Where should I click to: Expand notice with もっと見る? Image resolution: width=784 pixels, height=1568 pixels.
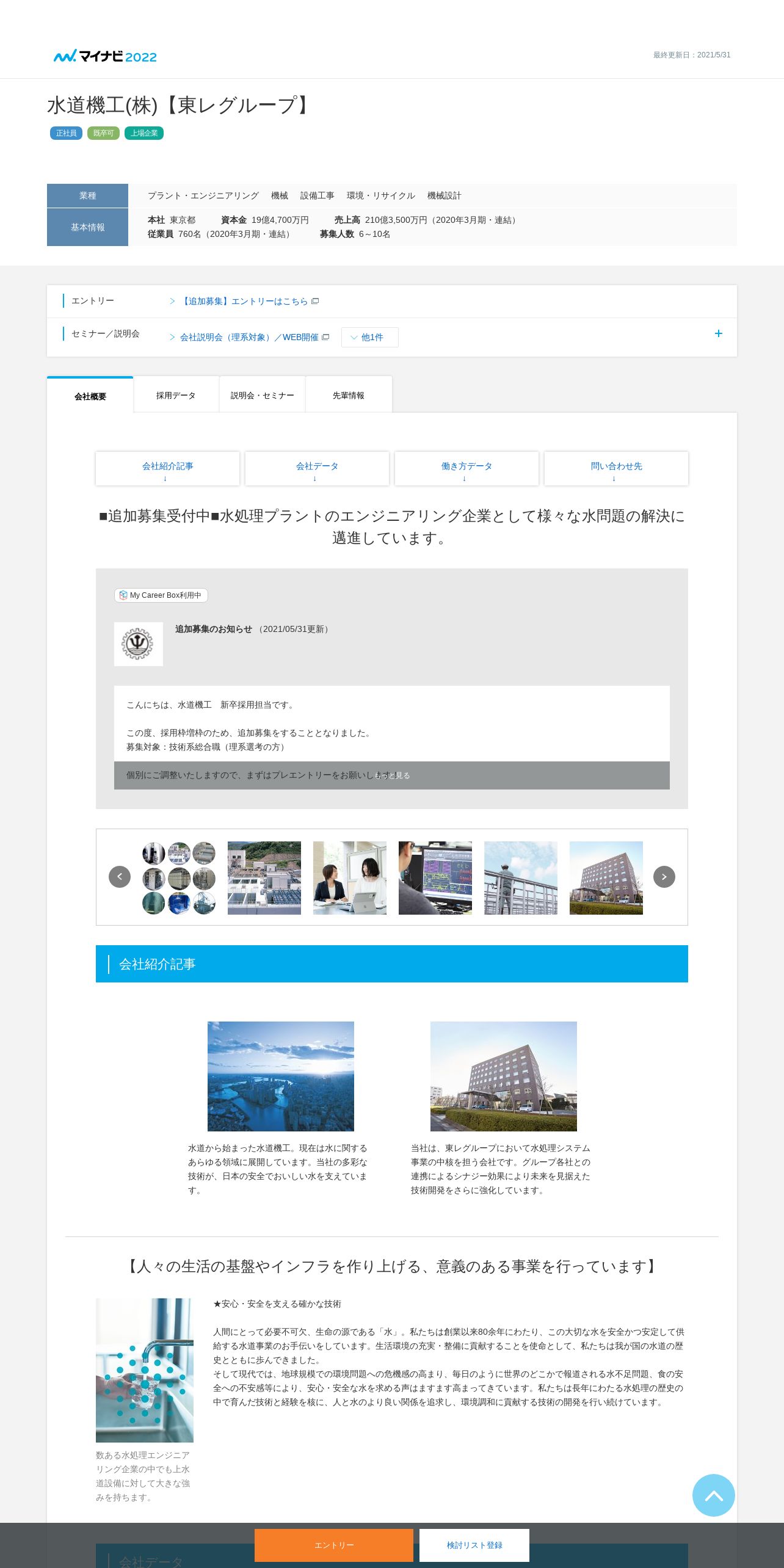coord(392,775)
